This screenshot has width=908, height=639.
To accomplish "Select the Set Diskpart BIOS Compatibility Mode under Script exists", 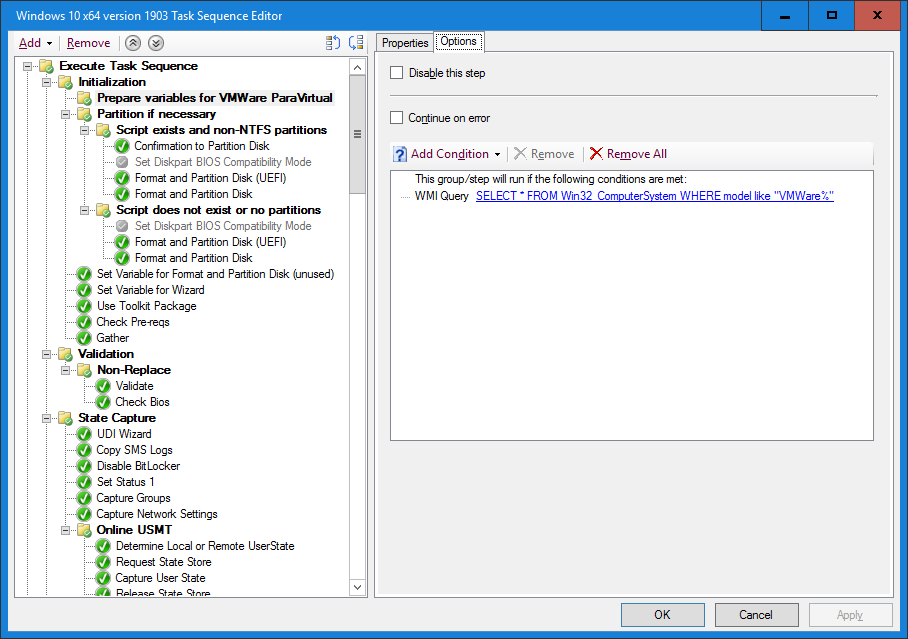I will pos(223,162).
